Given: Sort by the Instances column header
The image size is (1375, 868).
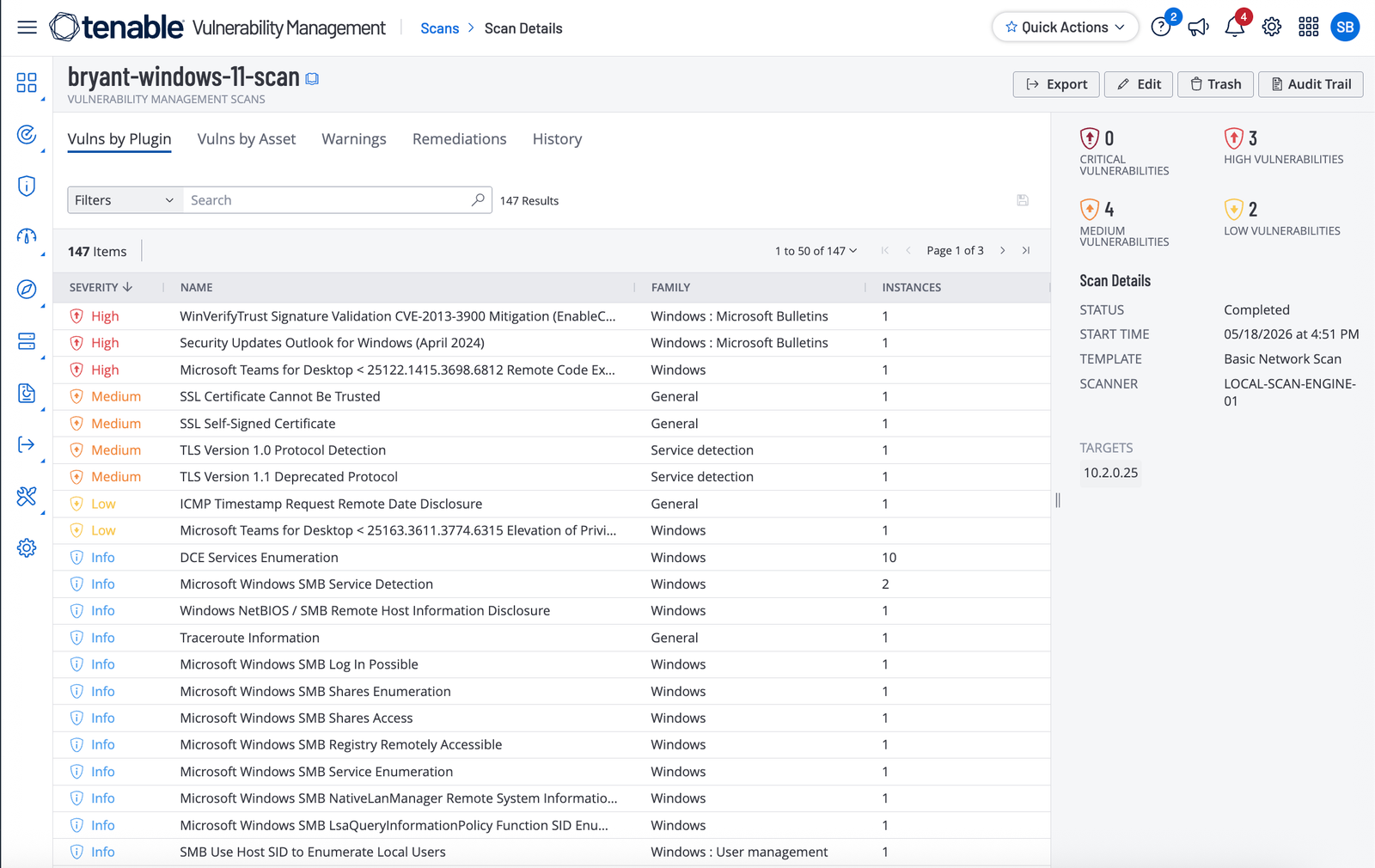Looking at the screenshot, I should click(911, 287).
